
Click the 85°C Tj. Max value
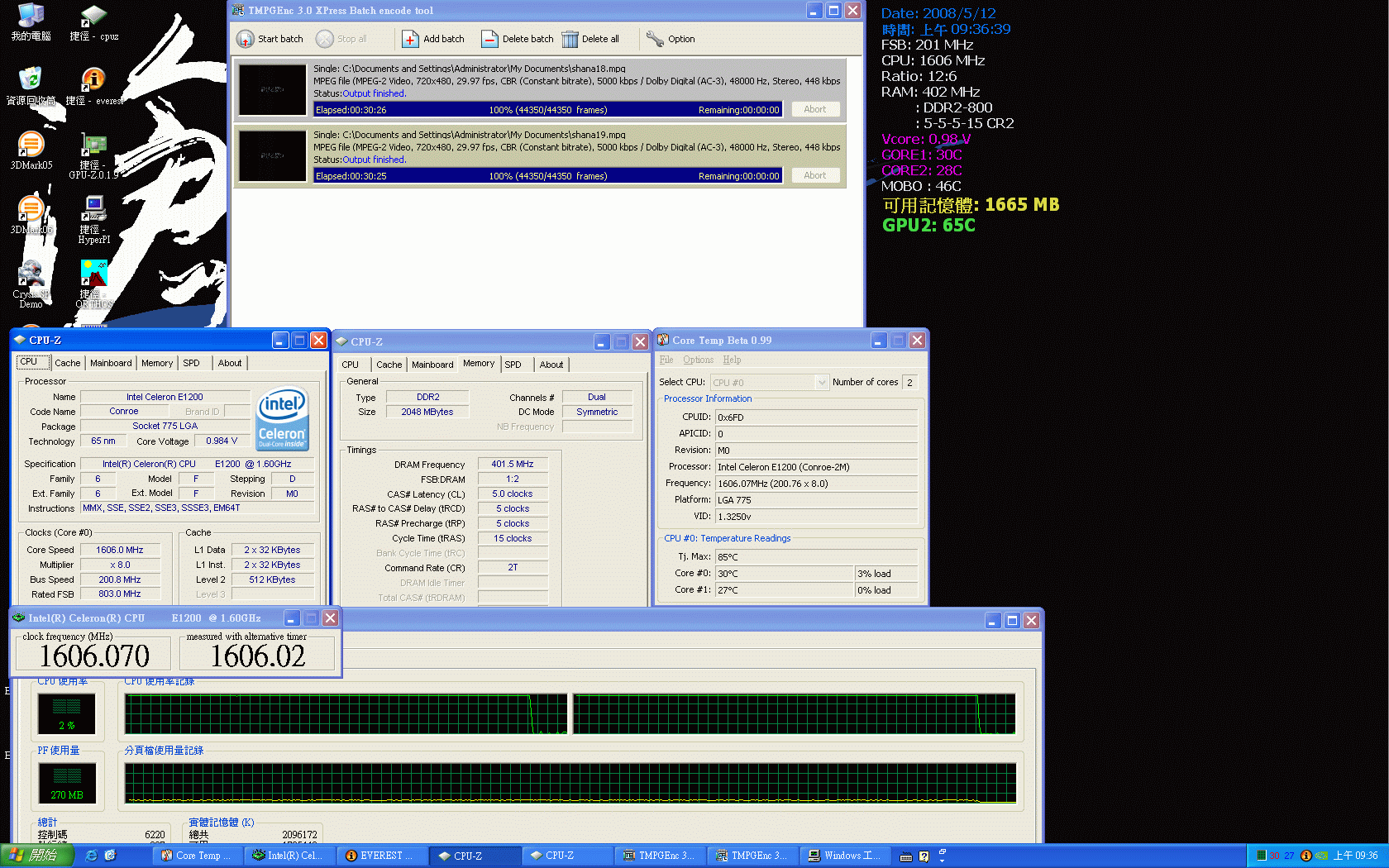(816, 557)
